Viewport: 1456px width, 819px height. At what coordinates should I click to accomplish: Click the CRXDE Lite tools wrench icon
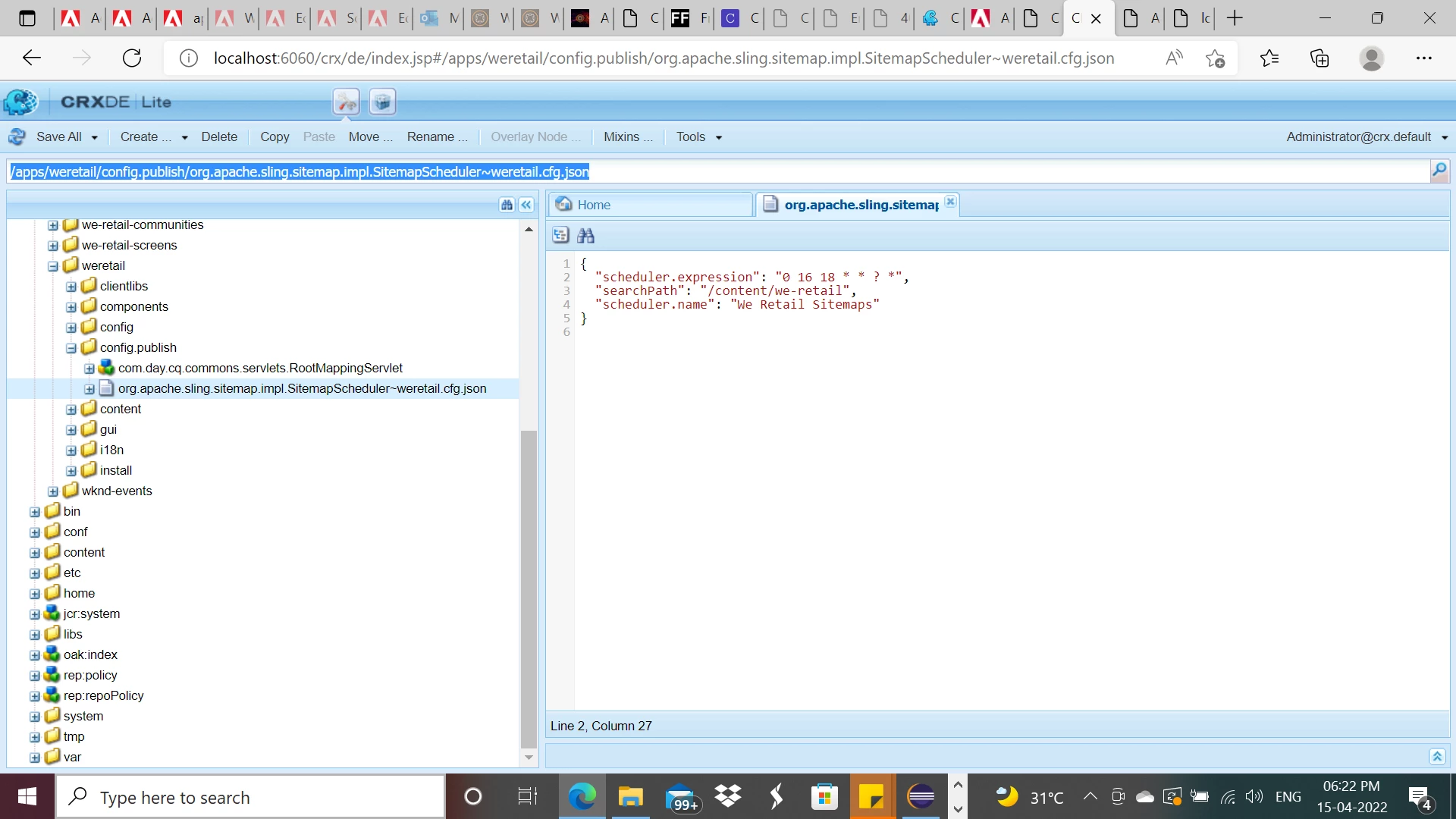click(x=346, y=102)
